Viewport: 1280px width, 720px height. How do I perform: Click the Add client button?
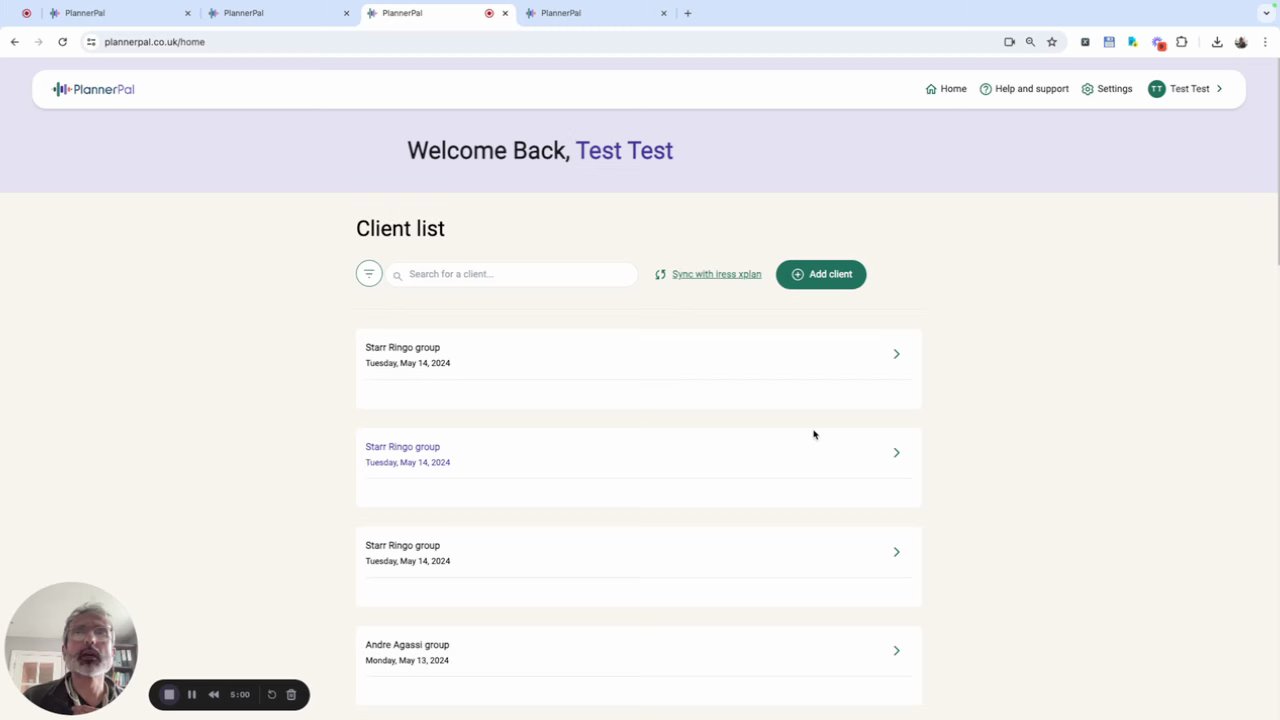[x=821, y=274]
